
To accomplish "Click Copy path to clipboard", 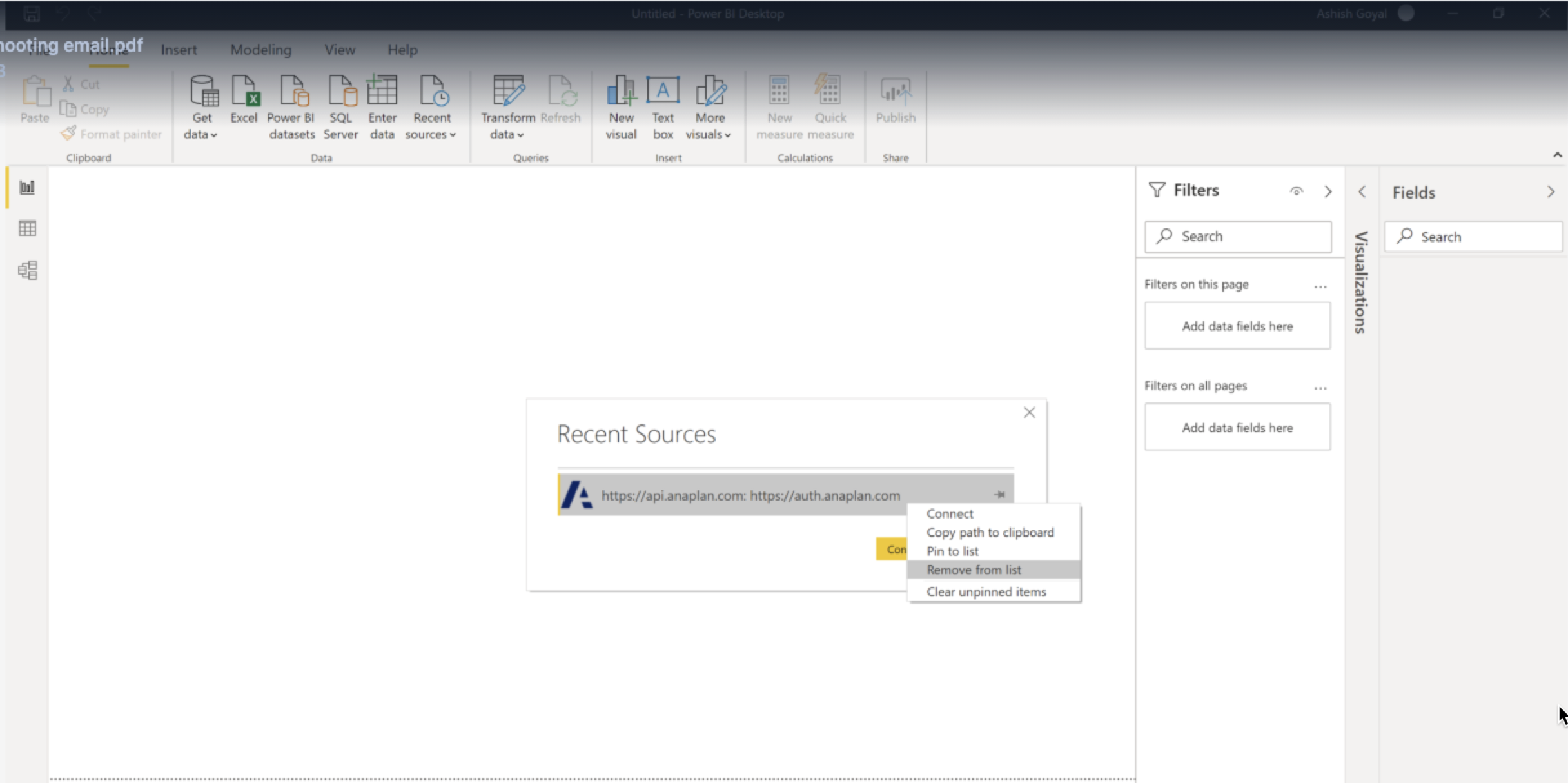I will [x=990, y=532].
